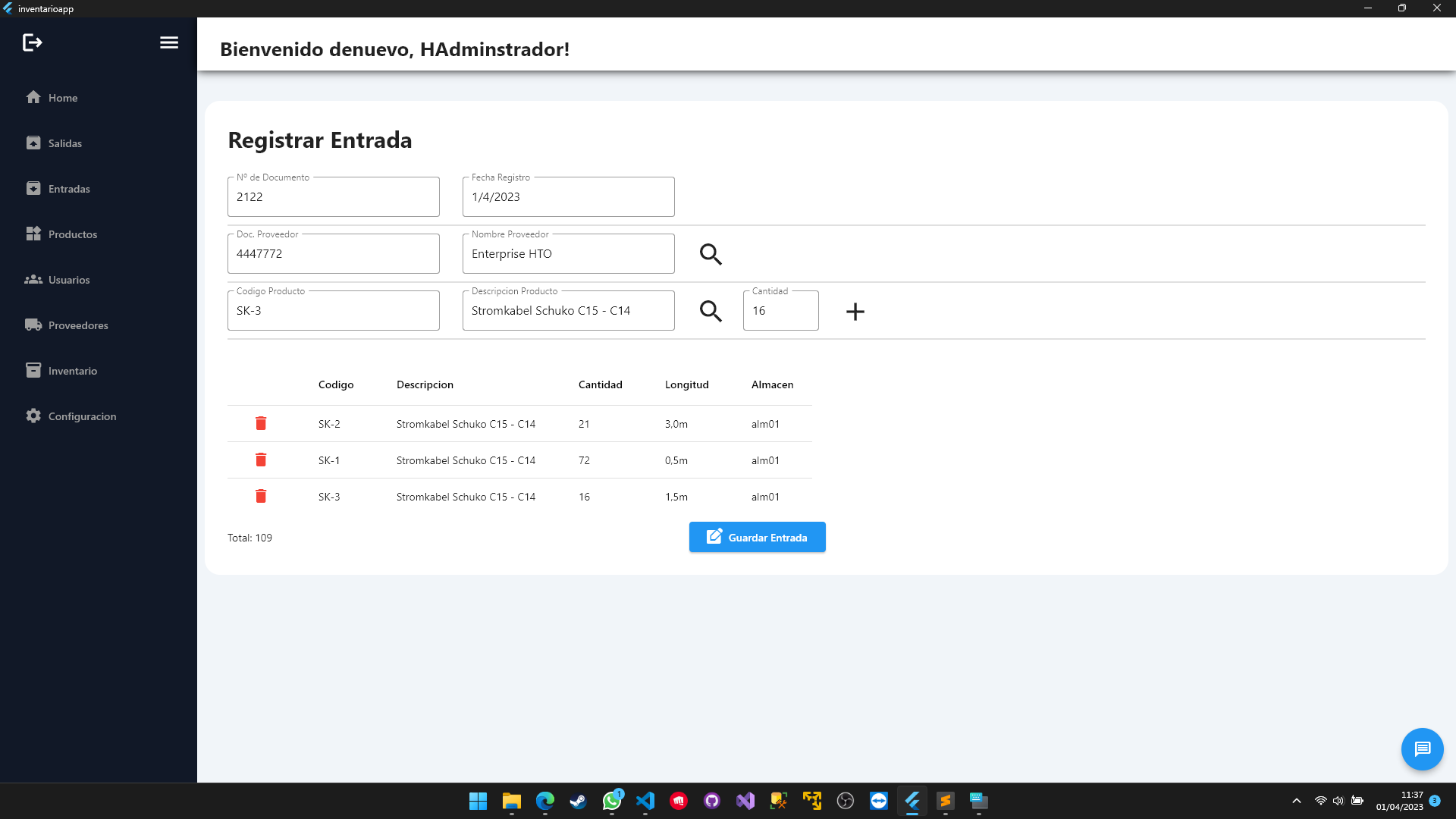Image resolution: width=1456 pixels, height=819 pixels.
Task: Toggle the hamburger menu icon
Action: 169,42
